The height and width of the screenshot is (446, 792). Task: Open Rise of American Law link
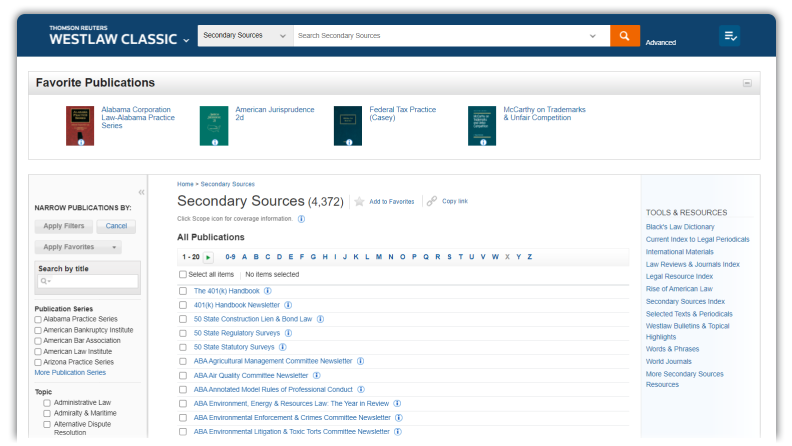click(x=679, y=289)
